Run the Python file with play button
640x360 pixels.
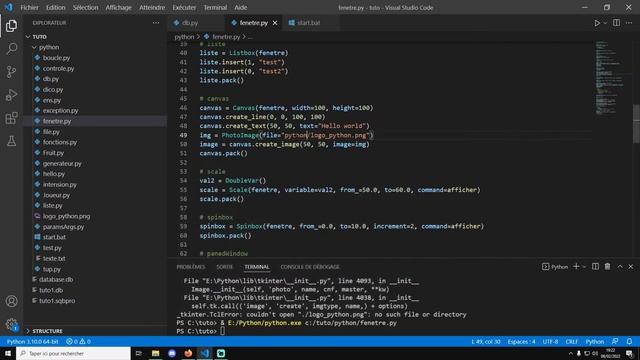coord(597,23)
